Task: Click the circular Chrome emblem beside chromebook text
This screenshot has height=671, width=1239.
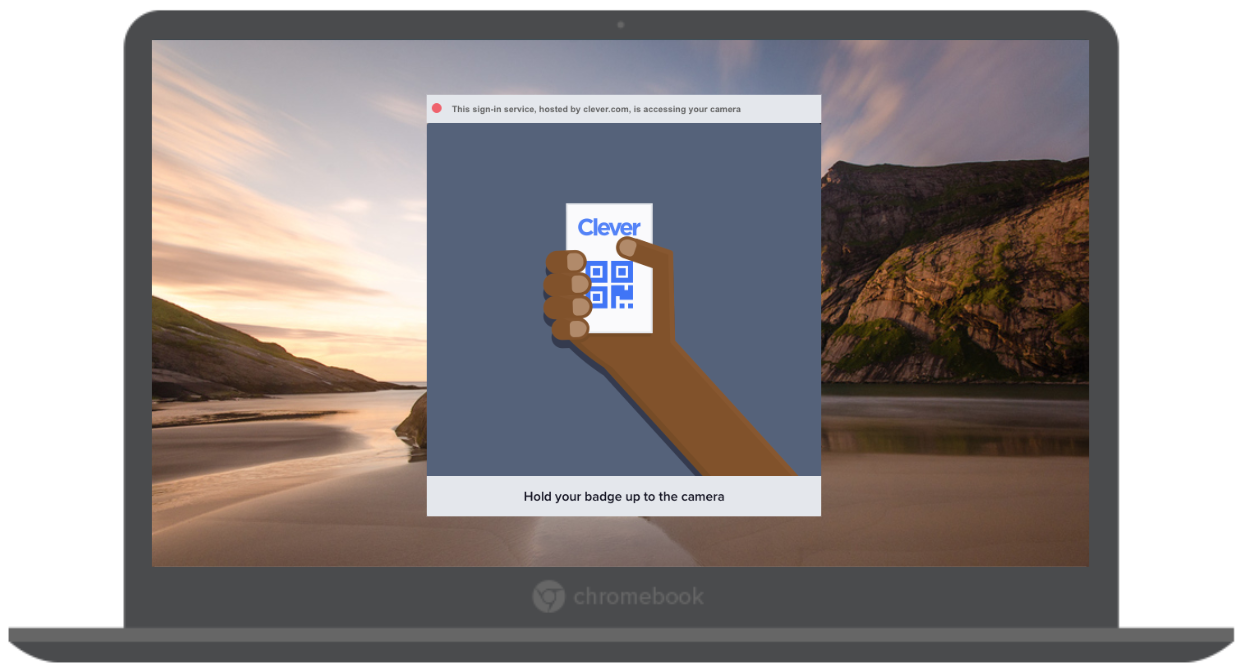Action: (548, 596)
